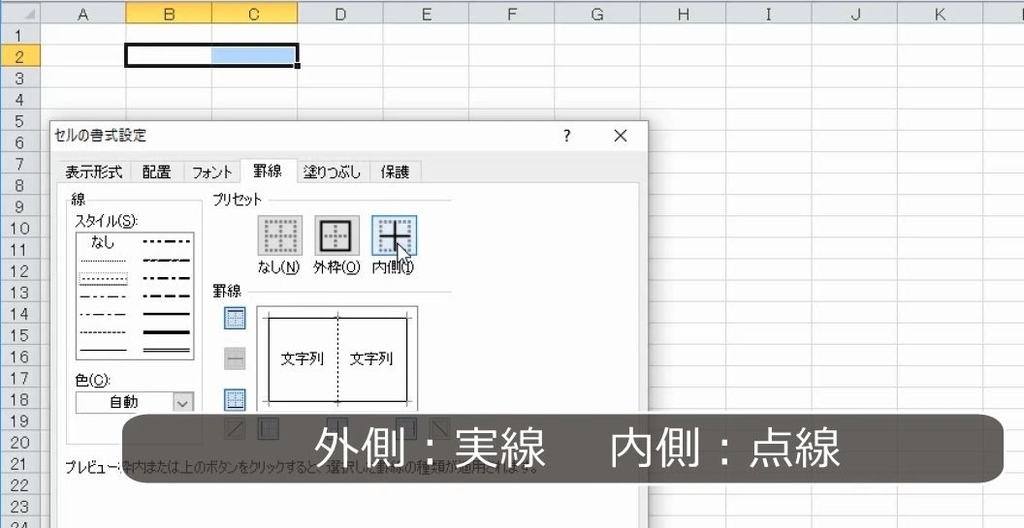Select column C header
The height and width of the screenshot is (528, 1024).
[x=254, y=14]
